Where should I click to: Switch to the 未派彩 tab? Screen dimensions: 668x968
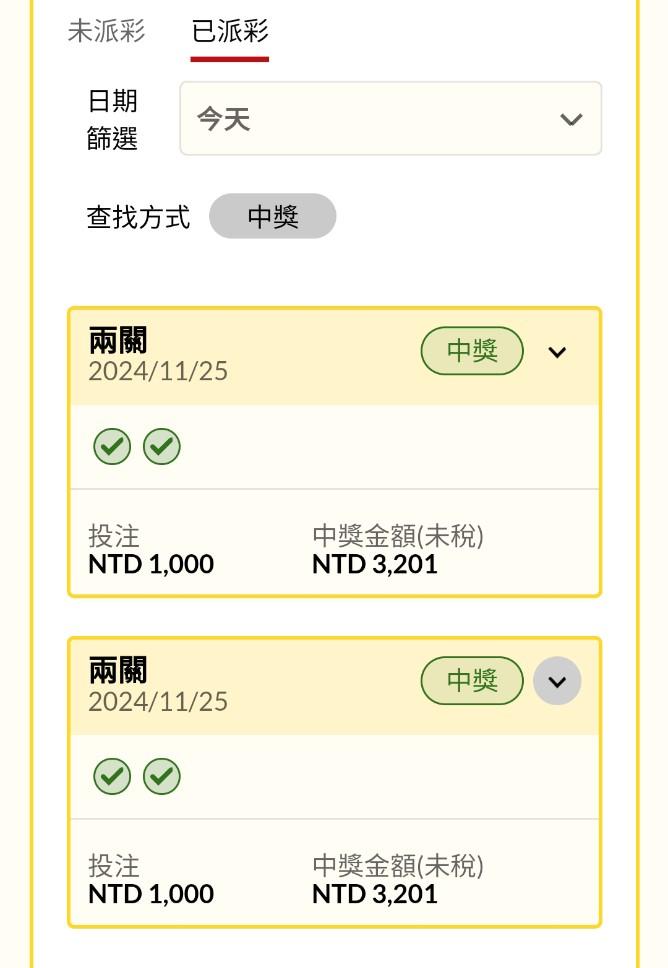[106, 31]
